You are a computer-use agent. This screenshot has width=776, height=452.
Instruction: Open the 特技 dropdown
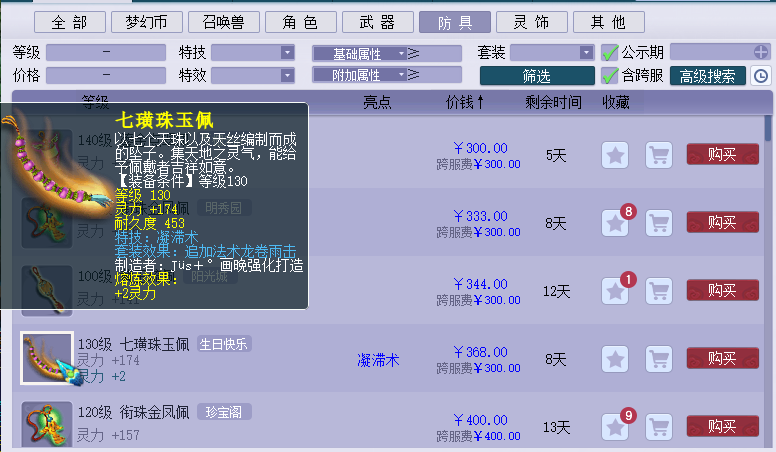[287, 52]
